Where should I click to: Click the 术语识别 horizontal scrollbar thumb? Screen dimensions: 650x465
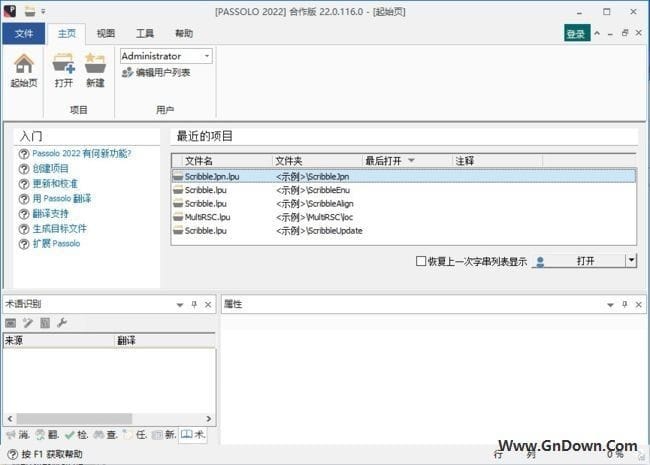point(74,419)
